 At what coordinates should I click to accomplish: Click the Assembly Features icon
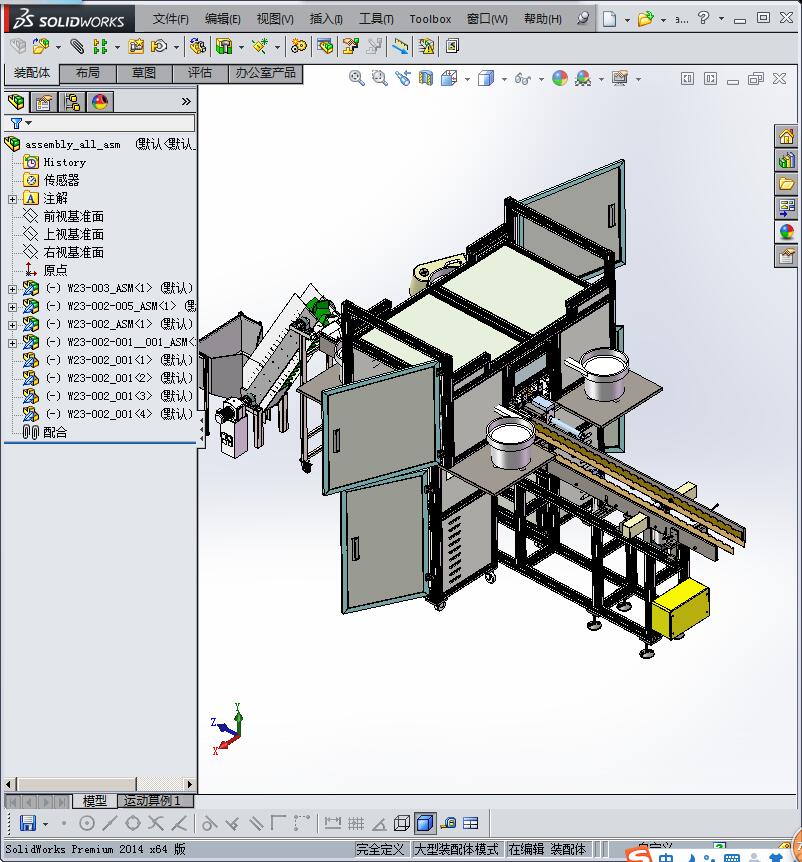click(x=224, y=46)
